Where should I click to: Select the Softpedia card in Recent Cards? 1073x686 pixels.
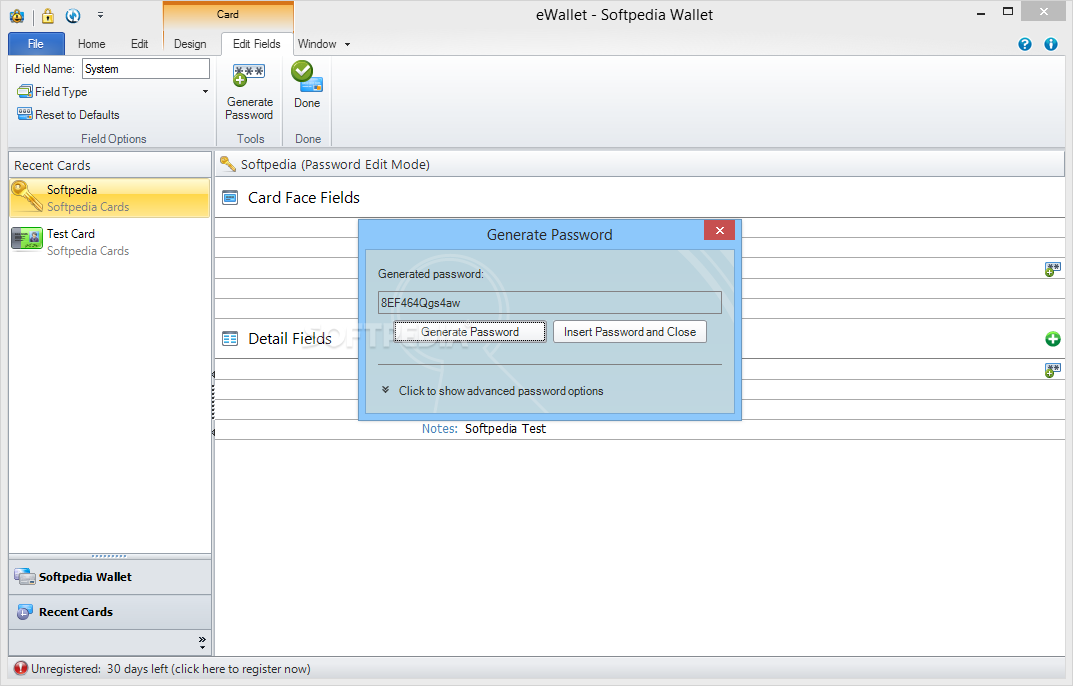[x=109, y=198]
